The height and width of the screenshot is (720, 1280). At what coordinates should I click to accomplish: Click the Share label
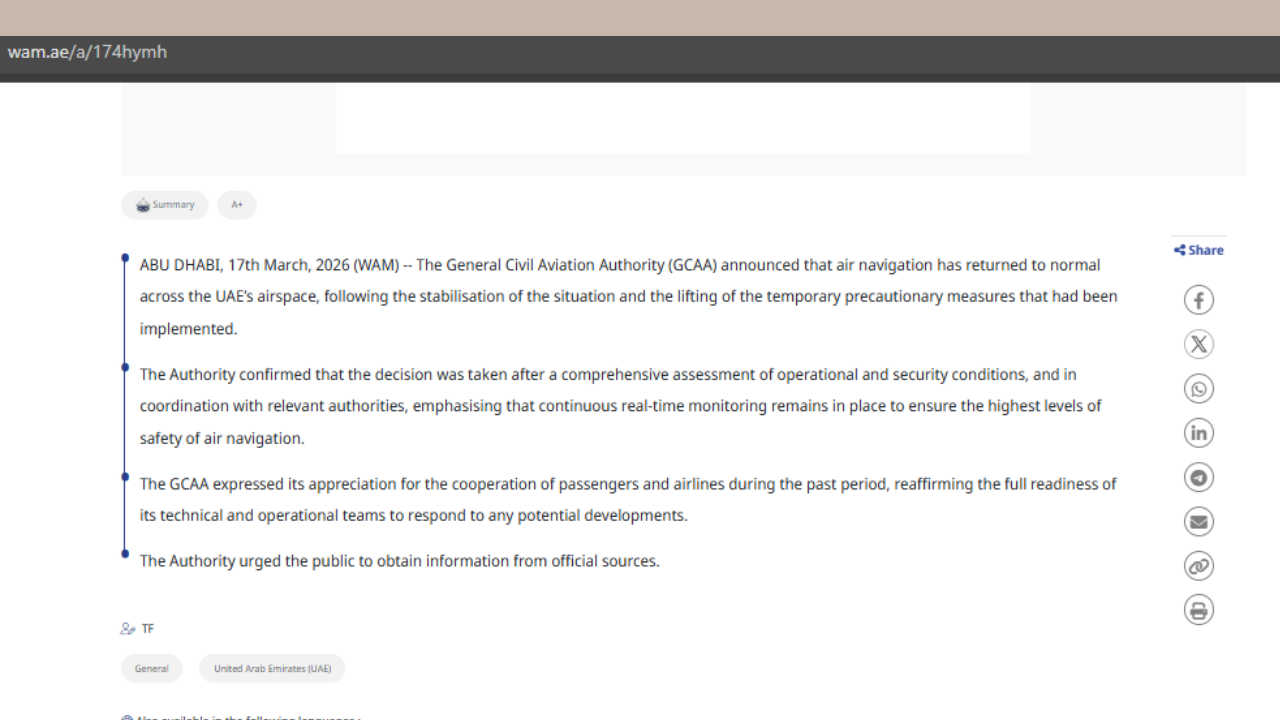click(x=1199, y=250)
